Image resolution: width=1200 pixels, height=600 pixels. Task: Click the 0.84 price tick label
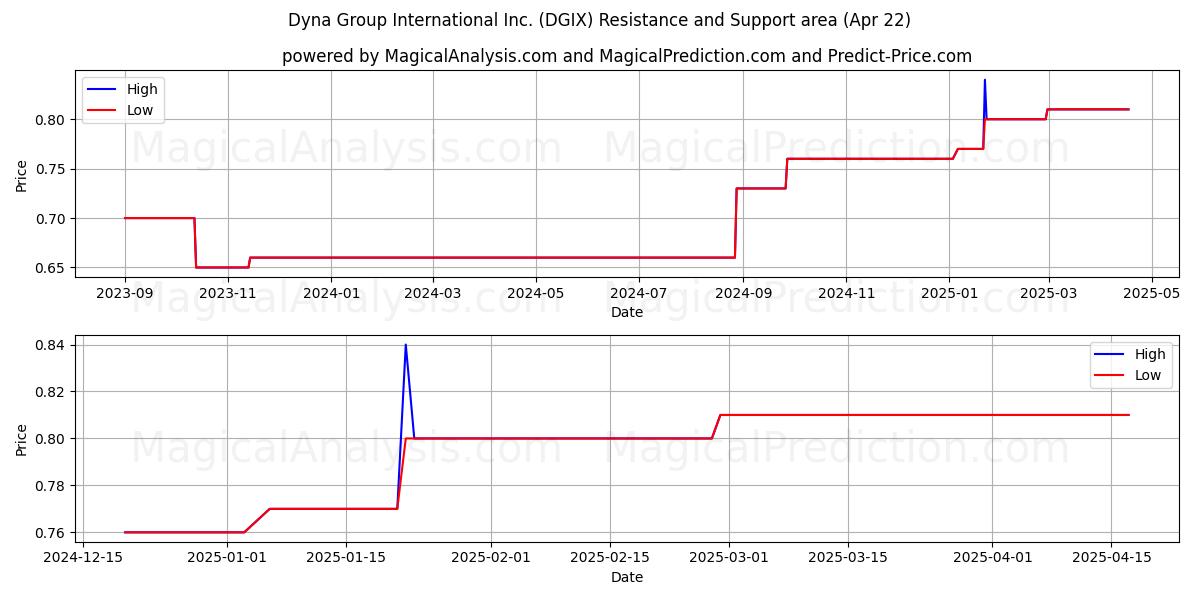tap(51, 345)
